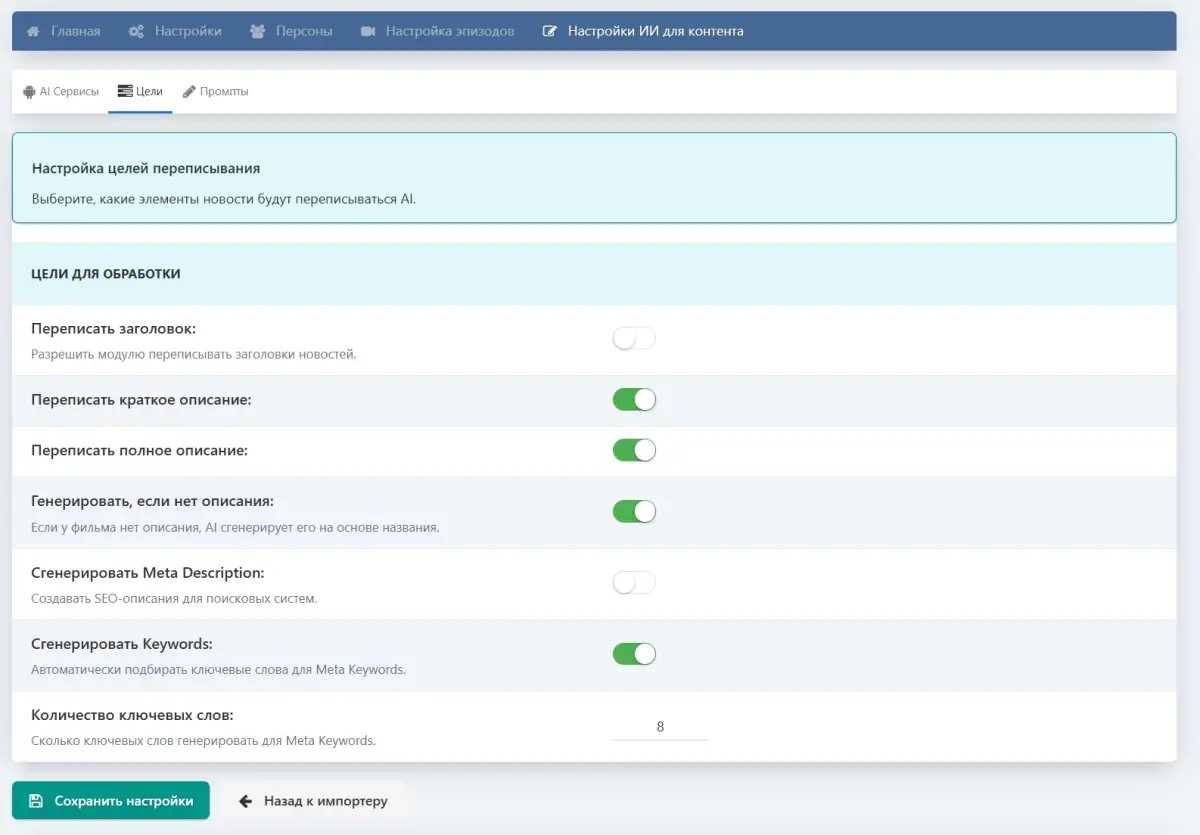Click the edit icon for Настройки ИИ
The width and height of the screenshot is (1200, 835).
click(549, 31)
